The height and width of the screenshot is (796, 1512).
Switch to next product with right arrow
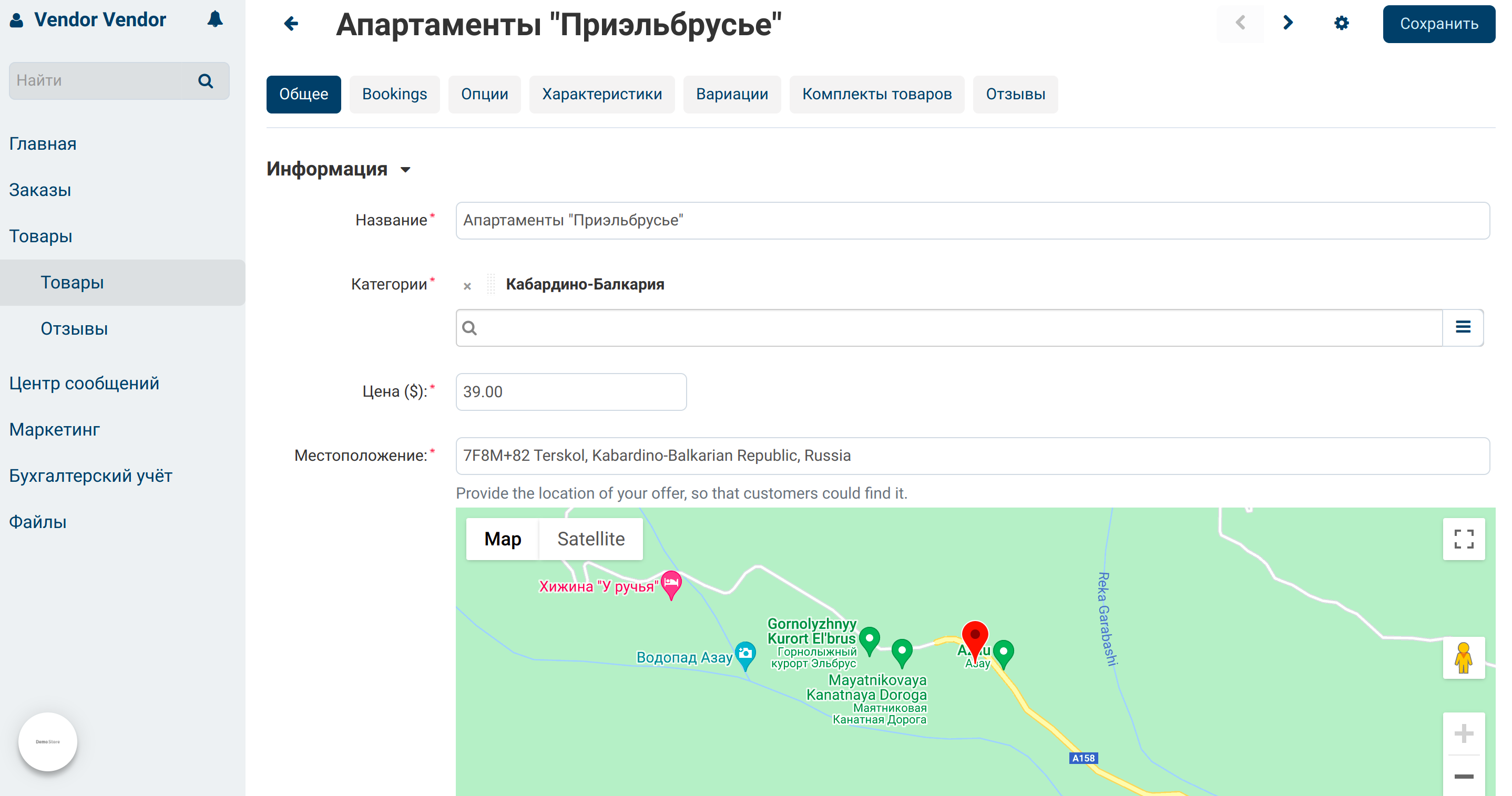click(x=1288, y=22)
